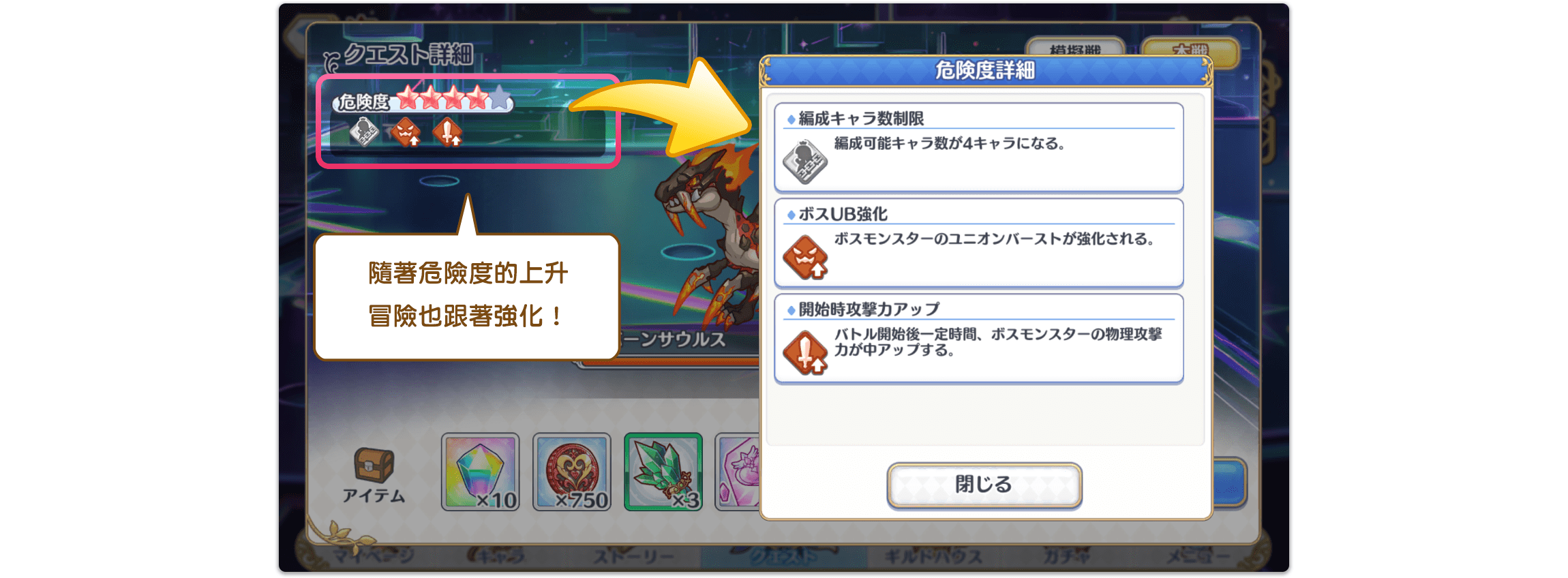The image size is (1568, 578).
Task: Click the ボスUB強化 angry-face icon in dialog
Action: tap(805, 257)
